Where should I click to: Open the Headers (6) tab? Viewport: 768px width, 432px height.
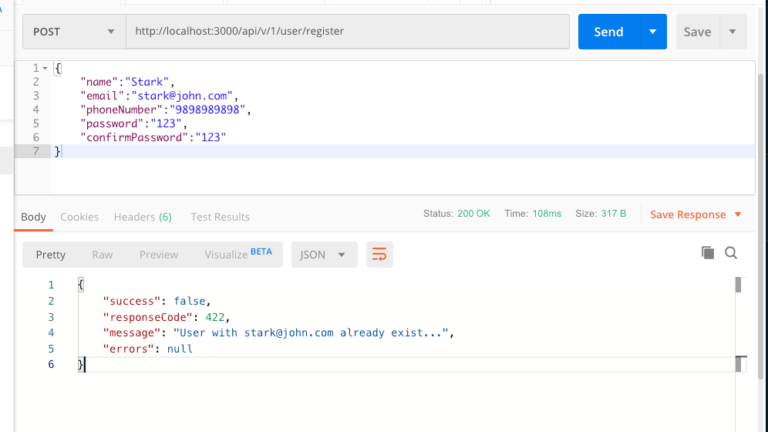pyautogui.click(x=143, y=217)
